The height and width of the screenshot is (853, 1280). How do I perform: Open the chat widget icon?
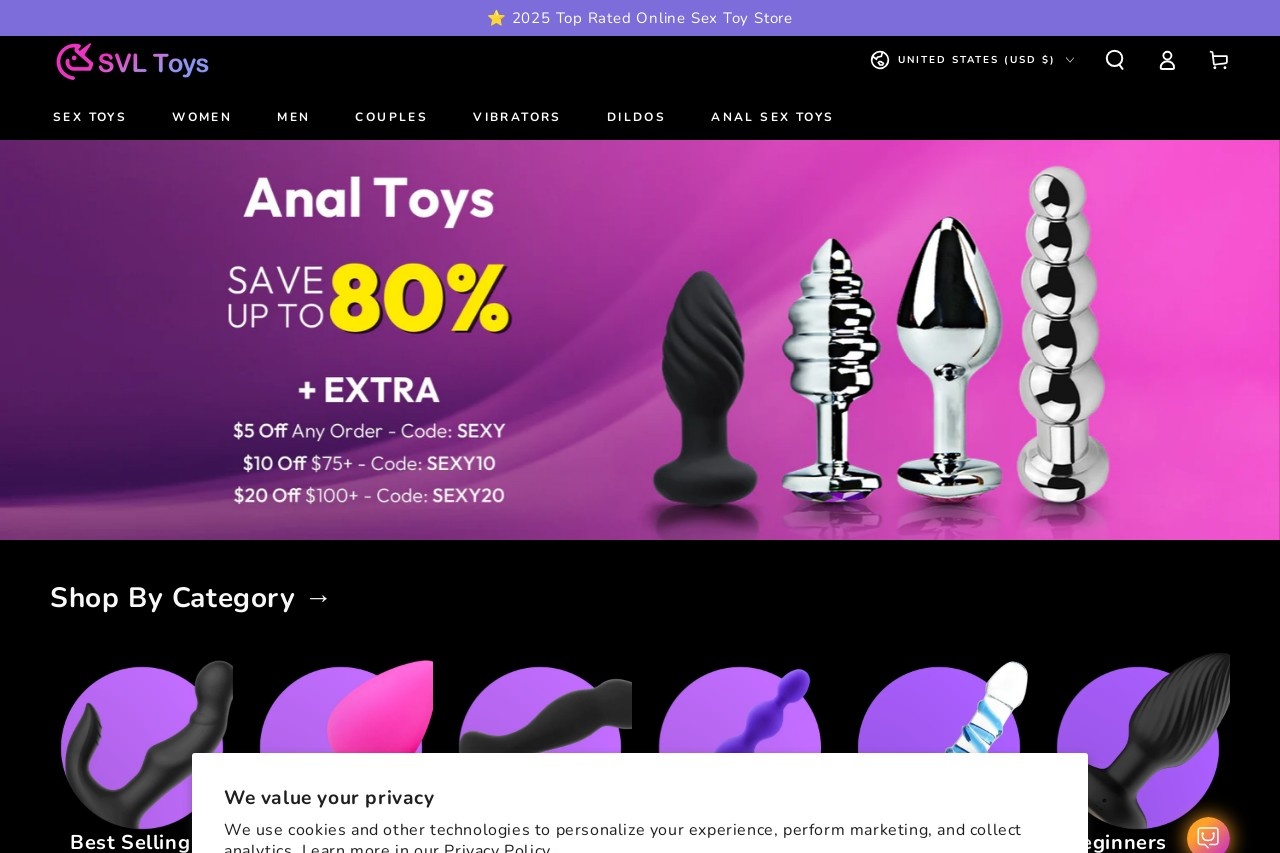click(x=1208, y=835)
